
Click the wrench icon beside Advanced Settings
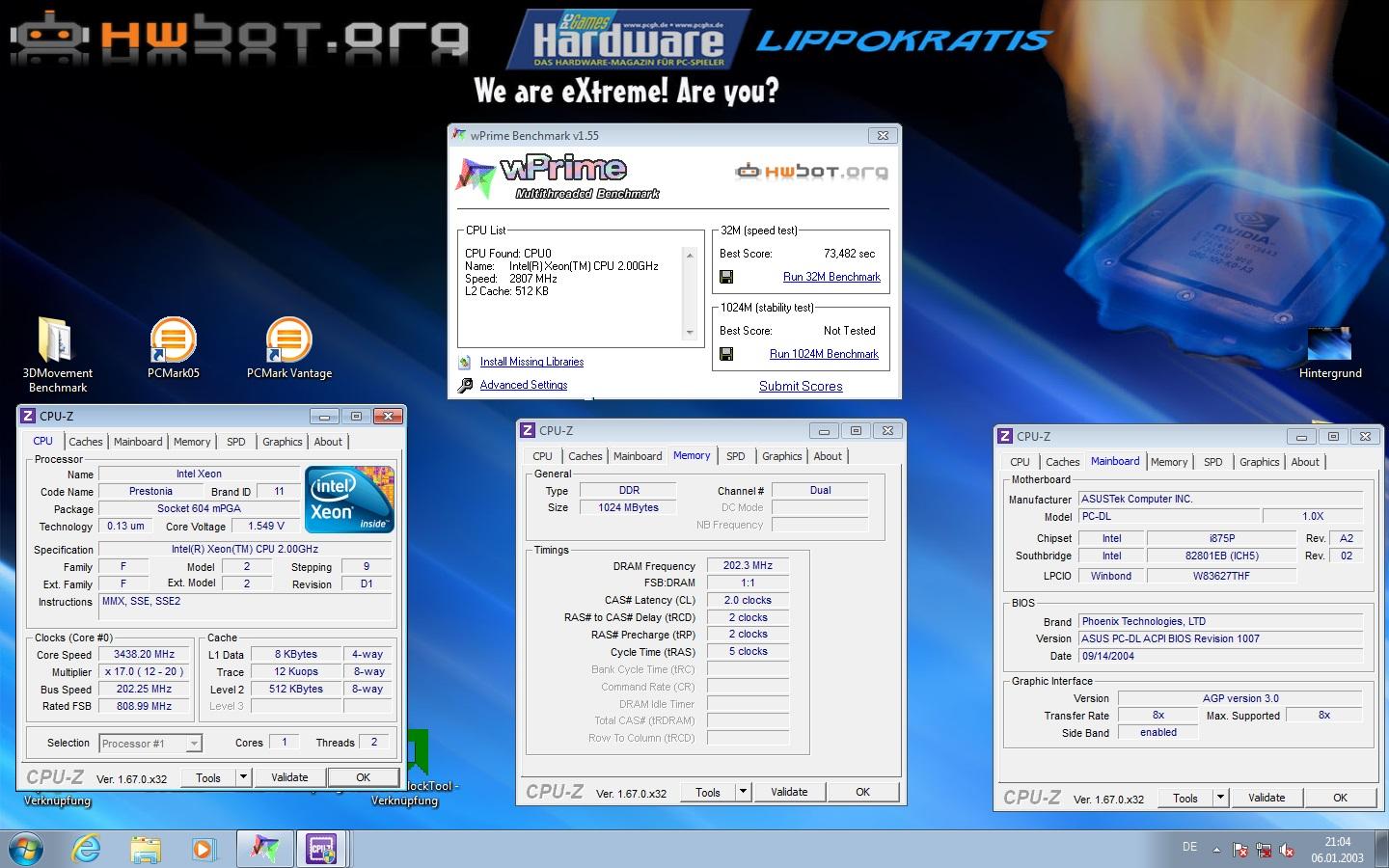465,385
